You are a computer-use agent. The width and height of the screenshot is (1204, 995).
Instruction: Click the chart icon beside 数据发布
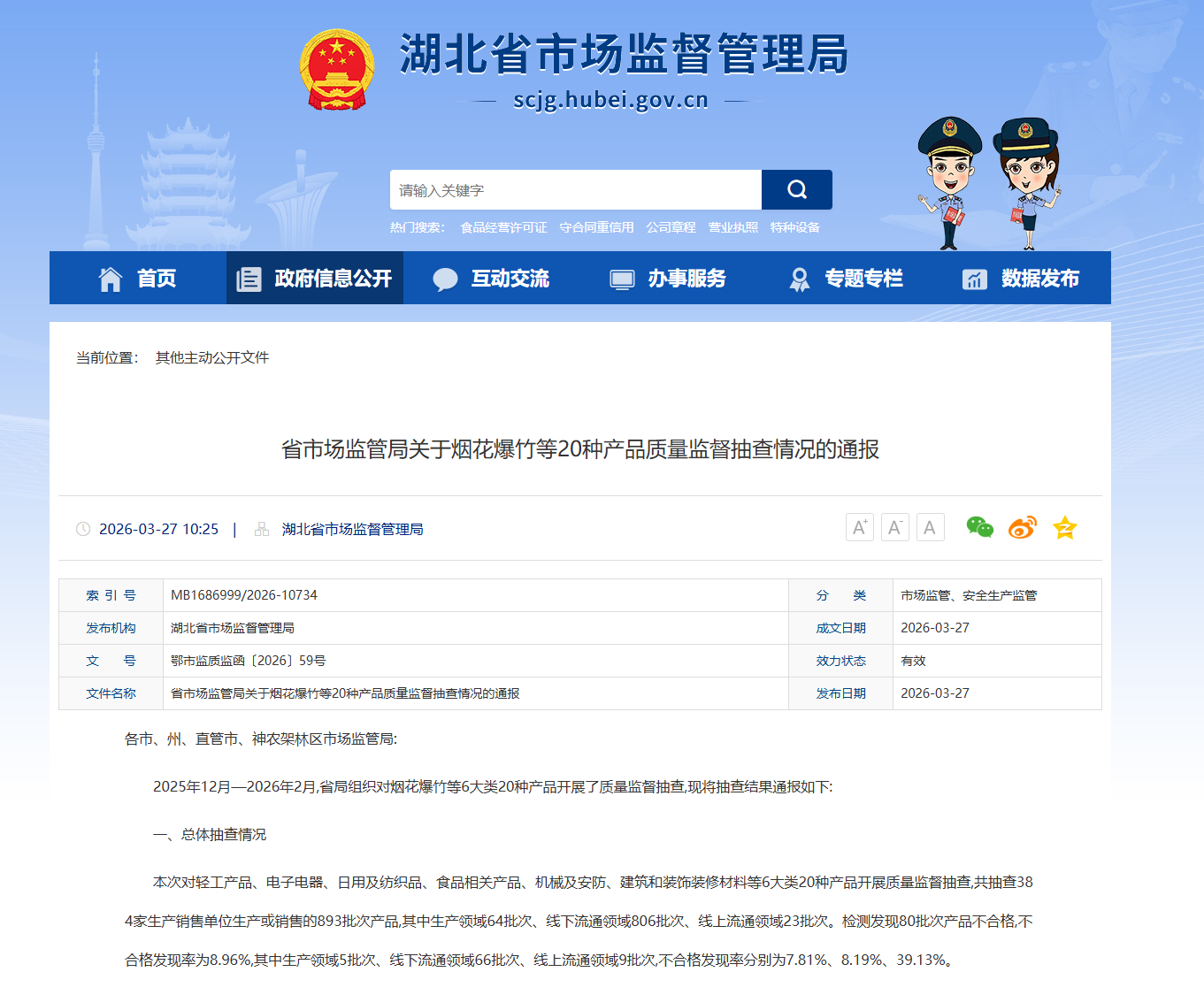click(x=975, y=278)
